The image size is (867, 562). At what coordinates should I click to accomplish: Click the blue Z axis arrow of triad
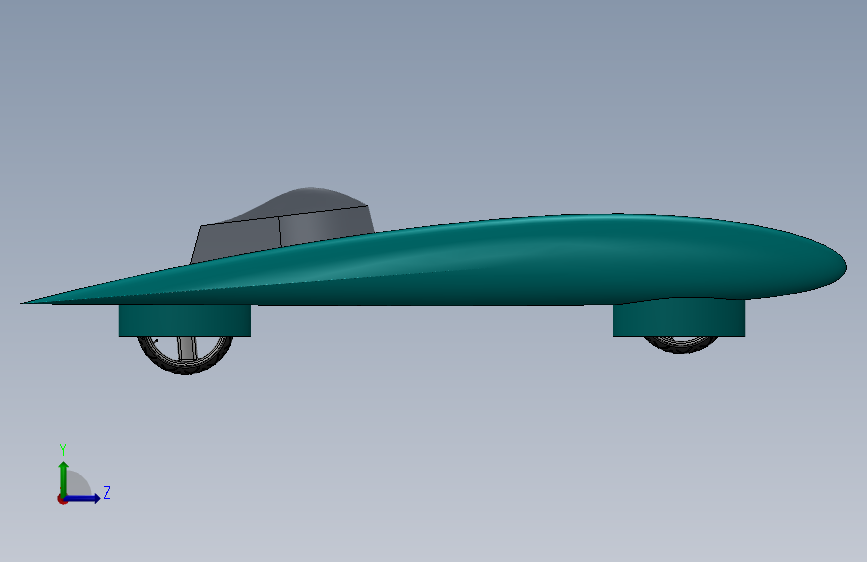click(83, 498)
